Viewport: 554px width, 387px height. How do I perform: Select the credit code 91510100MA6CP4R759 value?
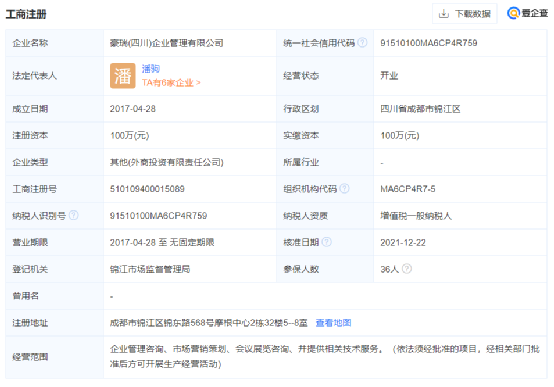pos(429,43)
